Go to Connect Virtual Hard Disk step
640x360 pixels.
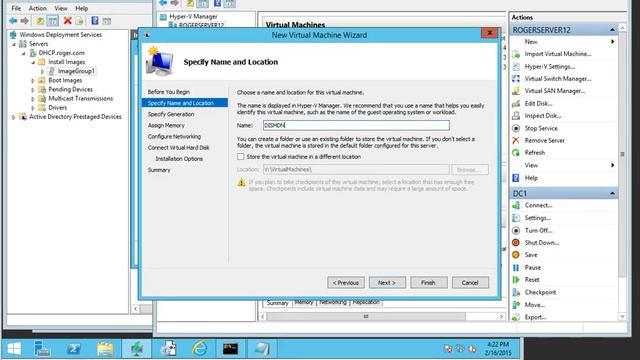point(178,147)
